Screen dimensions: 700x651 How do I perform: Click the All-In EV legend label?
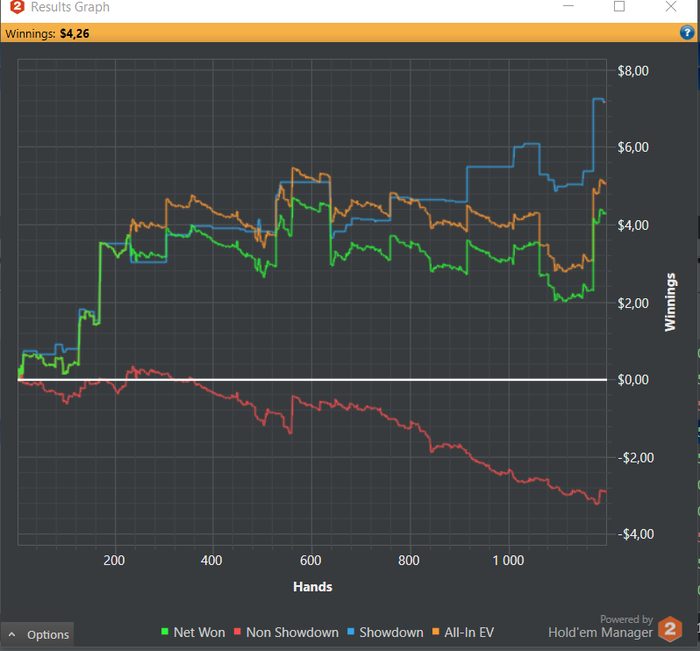[469, 632]
